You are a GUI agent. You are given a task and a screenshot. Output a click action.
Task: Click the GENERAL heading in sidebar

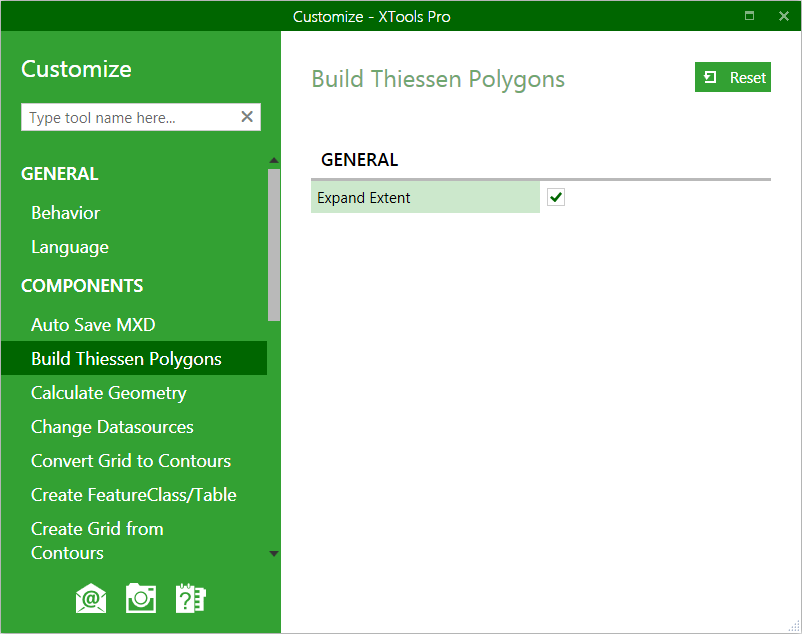click(x=60, y=174)
